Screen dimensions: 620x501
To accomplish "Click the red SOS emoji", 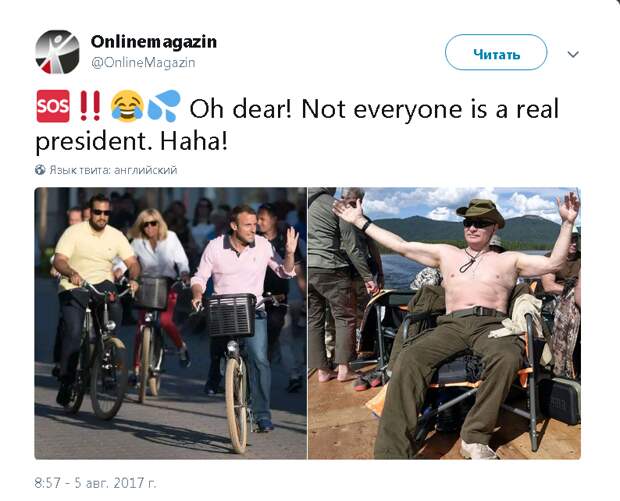I will pyautogui.click(x=53, y=106).
